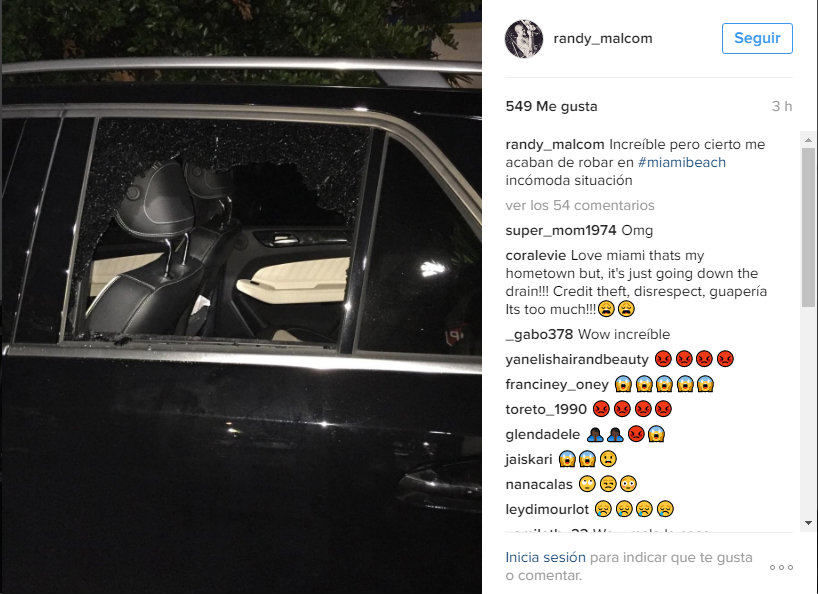This screenshot has height=594, width=818.
Task: Open randy_malcom username in header
Action: click(x=603, y=39)
